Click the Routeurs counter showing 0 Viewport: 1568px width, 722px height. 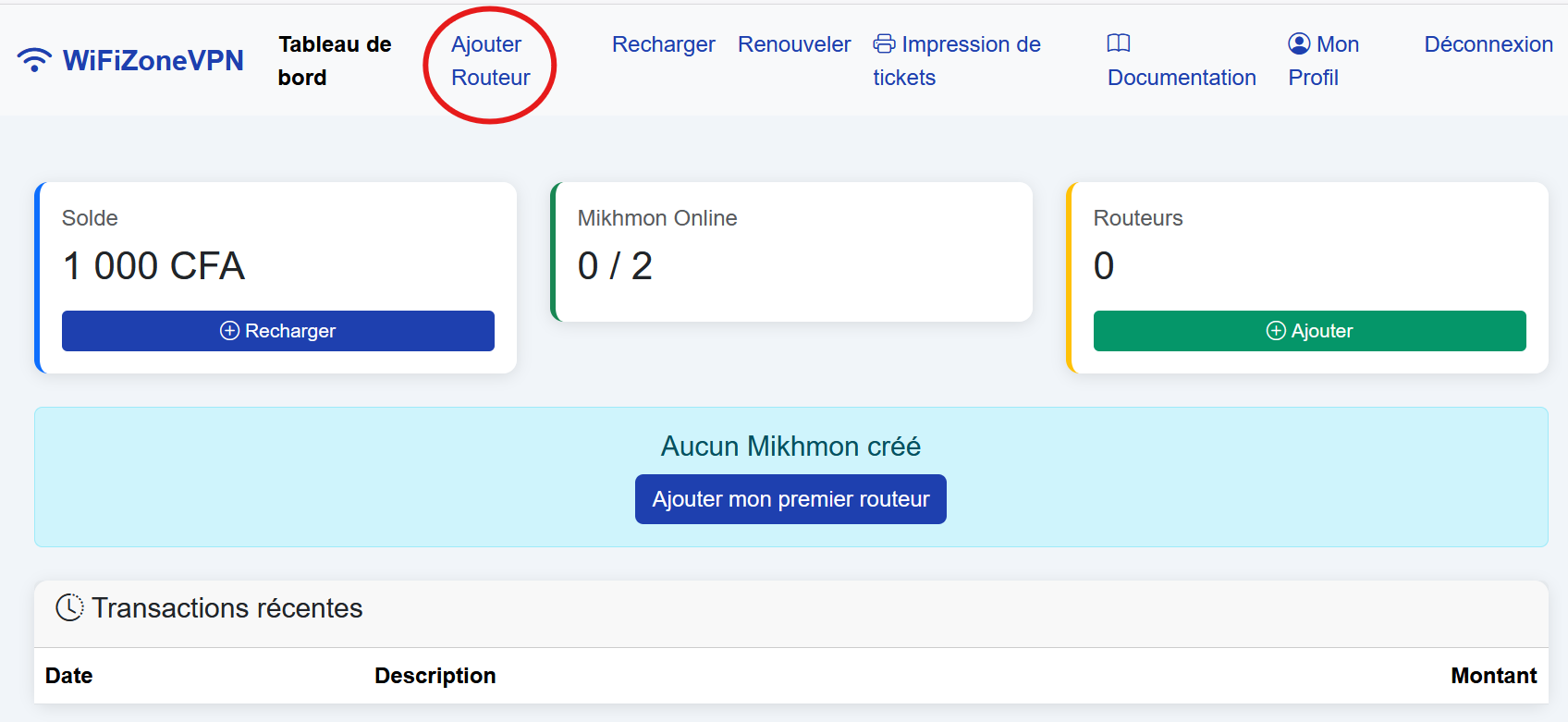tap(1103, 265)
